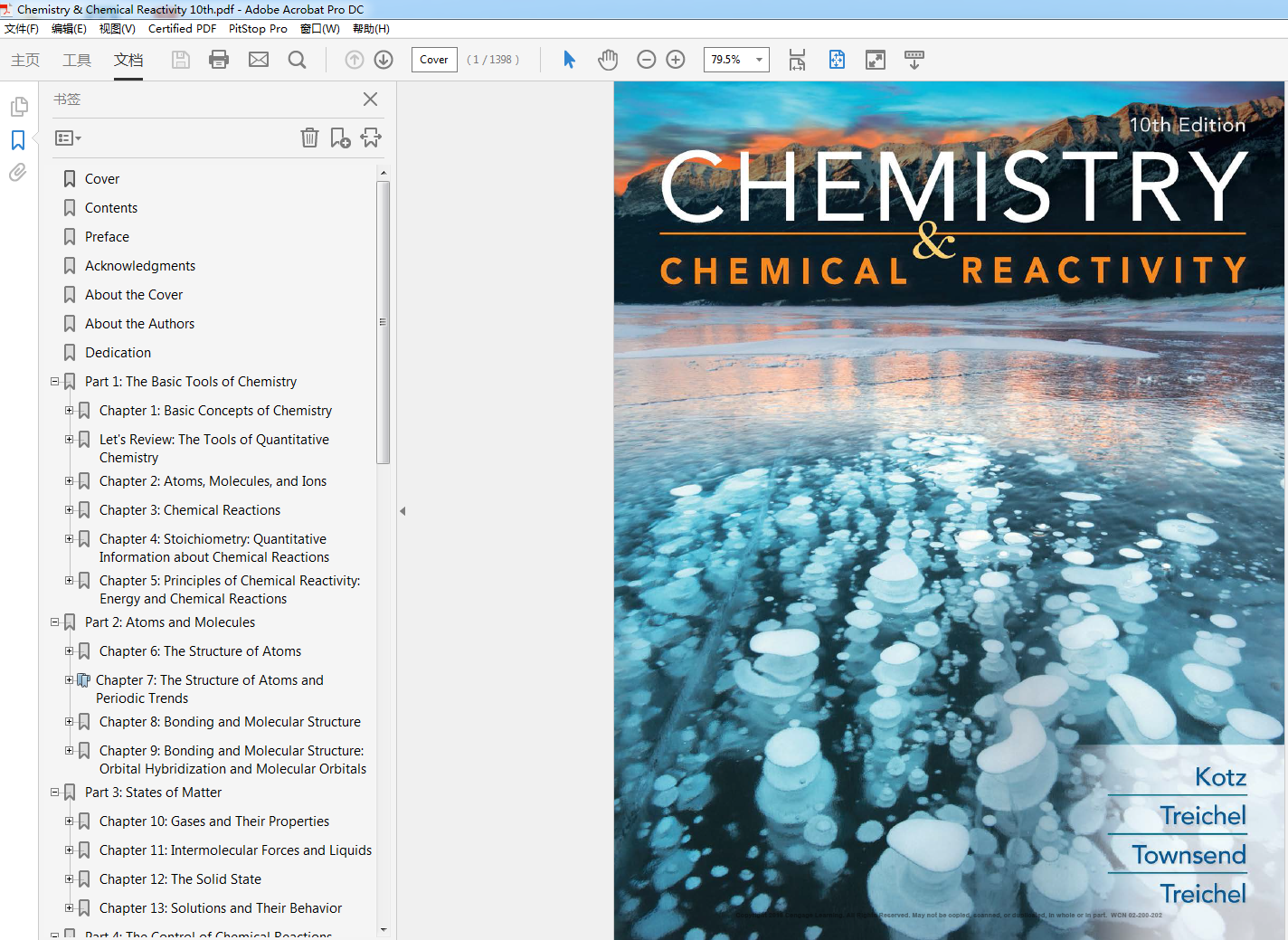
Task: Print the document using printer icon
Action: (x=219, y=60)
